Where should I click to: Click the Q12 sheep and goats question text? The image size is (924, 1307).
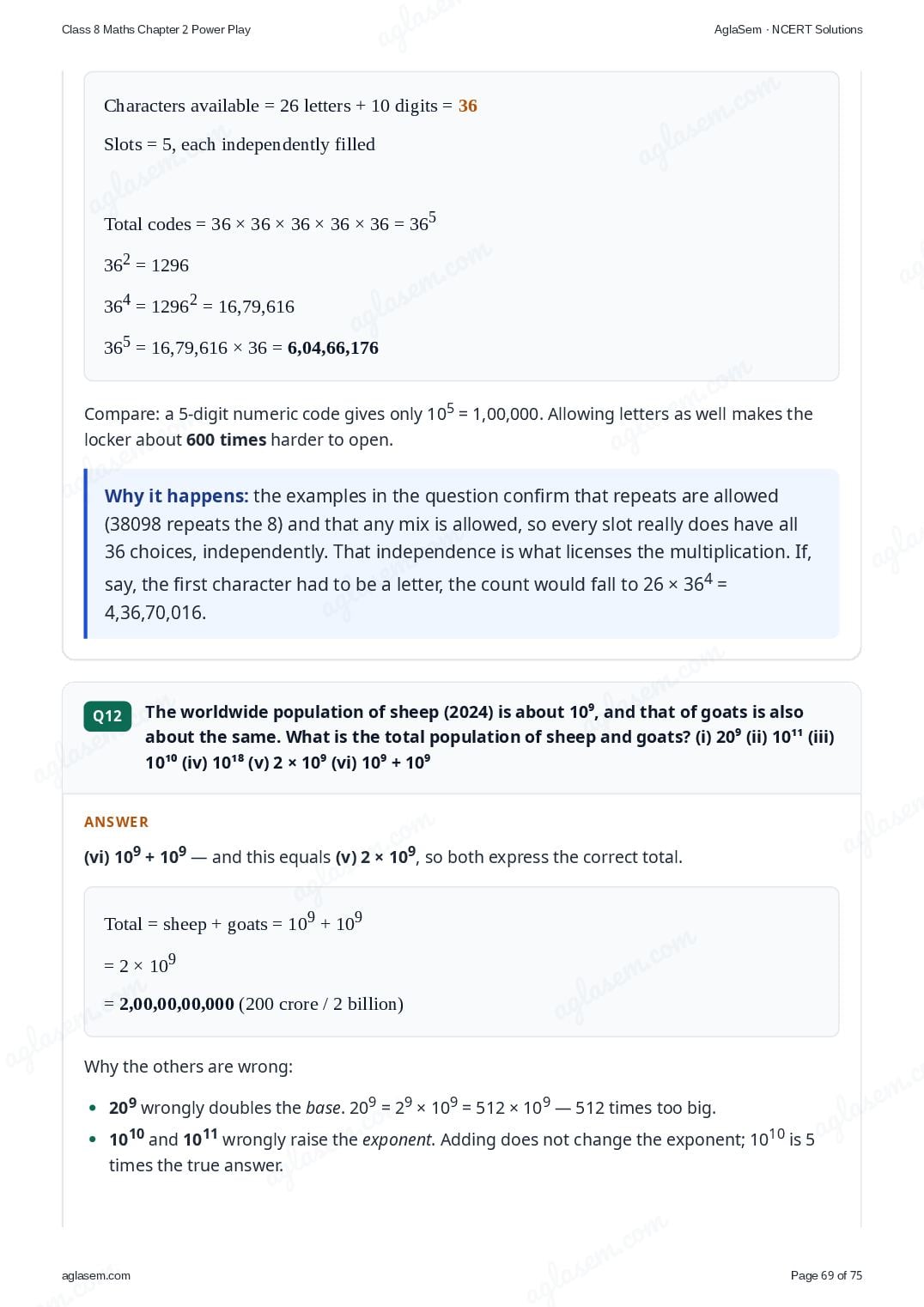[489, 736]
